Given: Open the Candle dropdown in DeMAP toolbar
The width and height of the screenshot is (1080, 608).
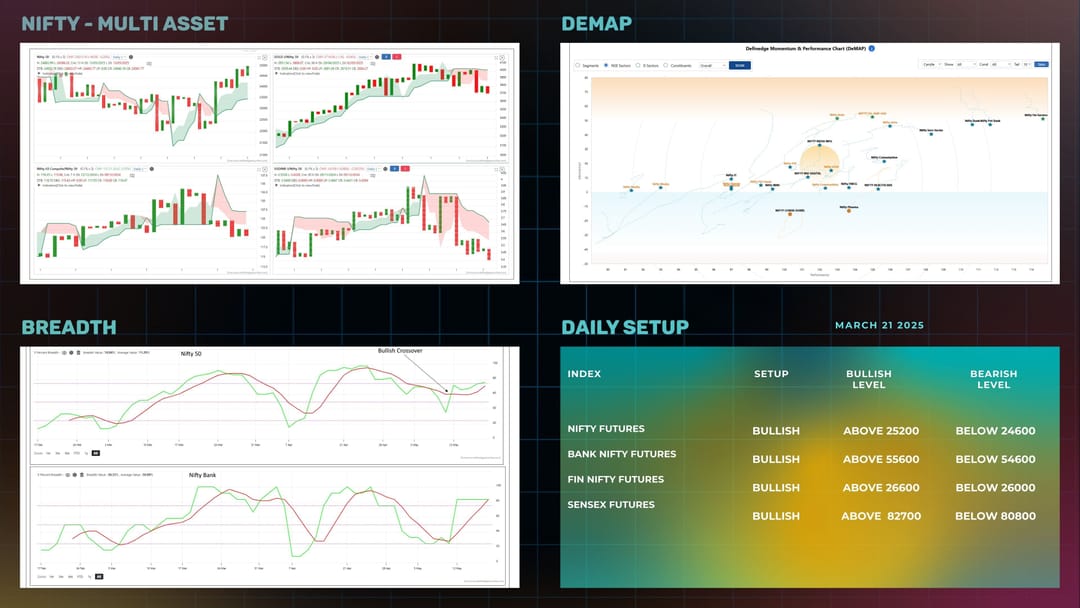Looking at the screenshot, I should click(x=931, y=64).
